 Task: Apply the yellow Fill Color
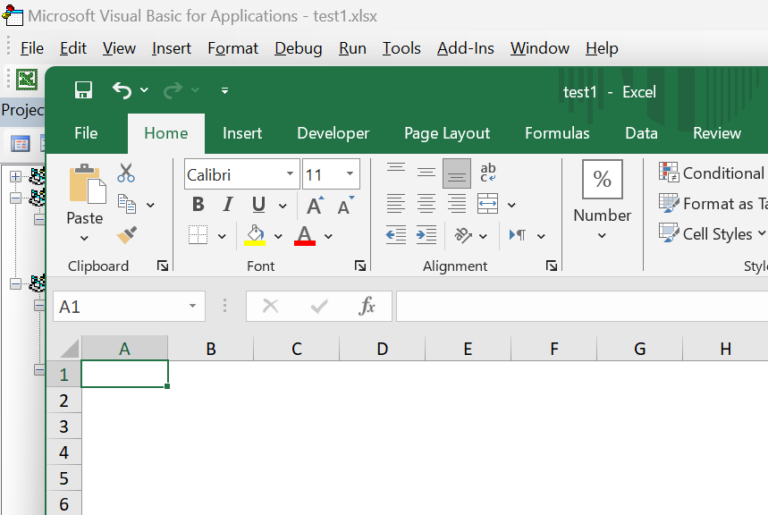pos(255,235)
